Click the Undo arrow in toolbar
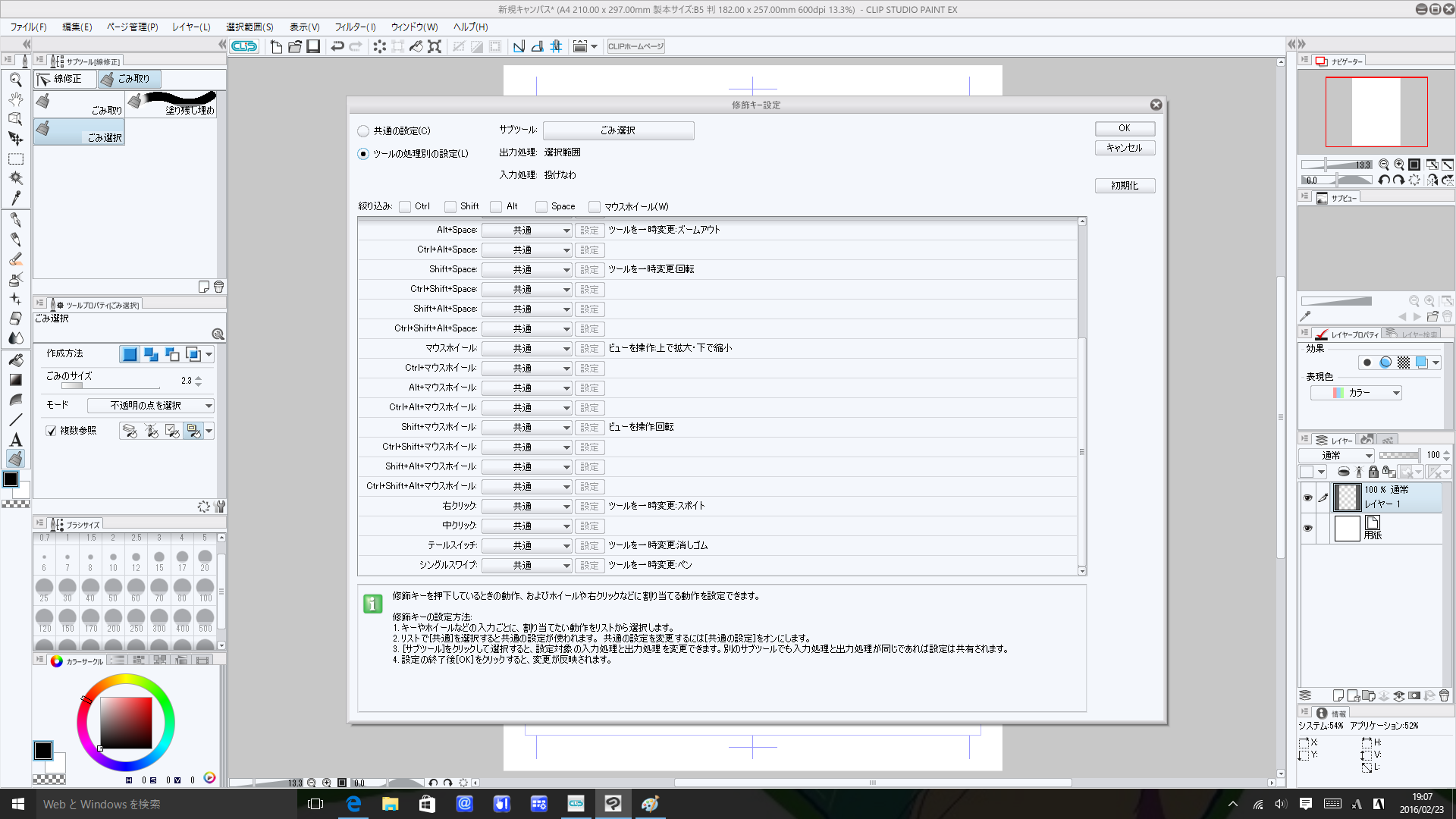 [x=337, y=46]
